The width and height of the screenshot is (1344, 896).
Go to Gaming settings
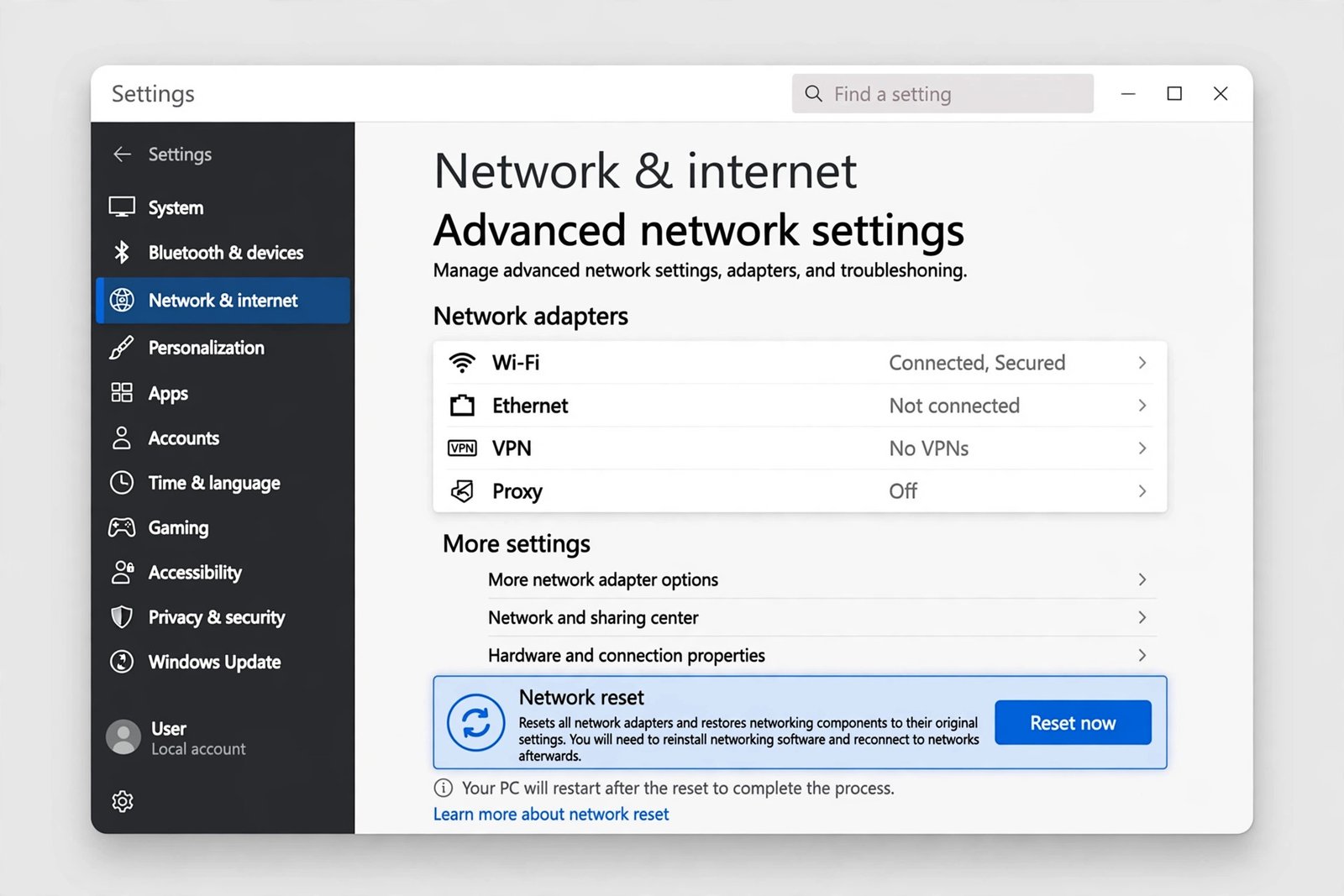(x=223, y=527)
